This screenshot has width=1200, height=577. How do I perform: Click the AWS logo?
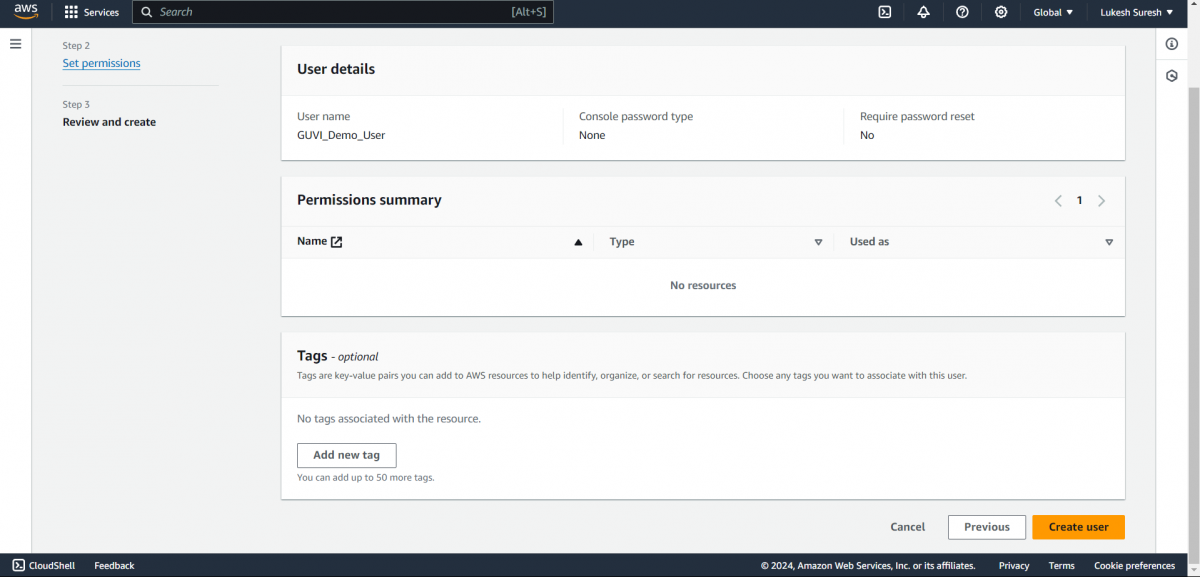(25, 11)
